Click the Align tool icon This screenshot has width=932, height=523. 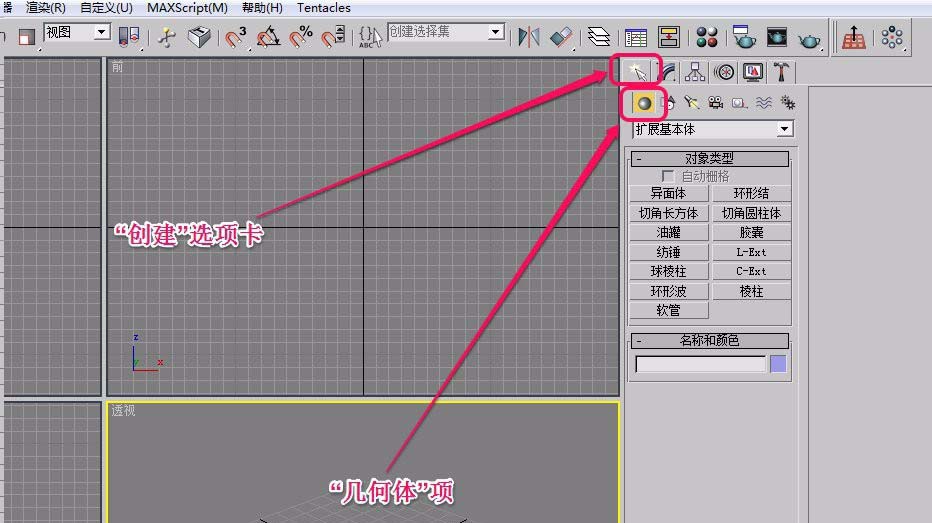(561, 37)
